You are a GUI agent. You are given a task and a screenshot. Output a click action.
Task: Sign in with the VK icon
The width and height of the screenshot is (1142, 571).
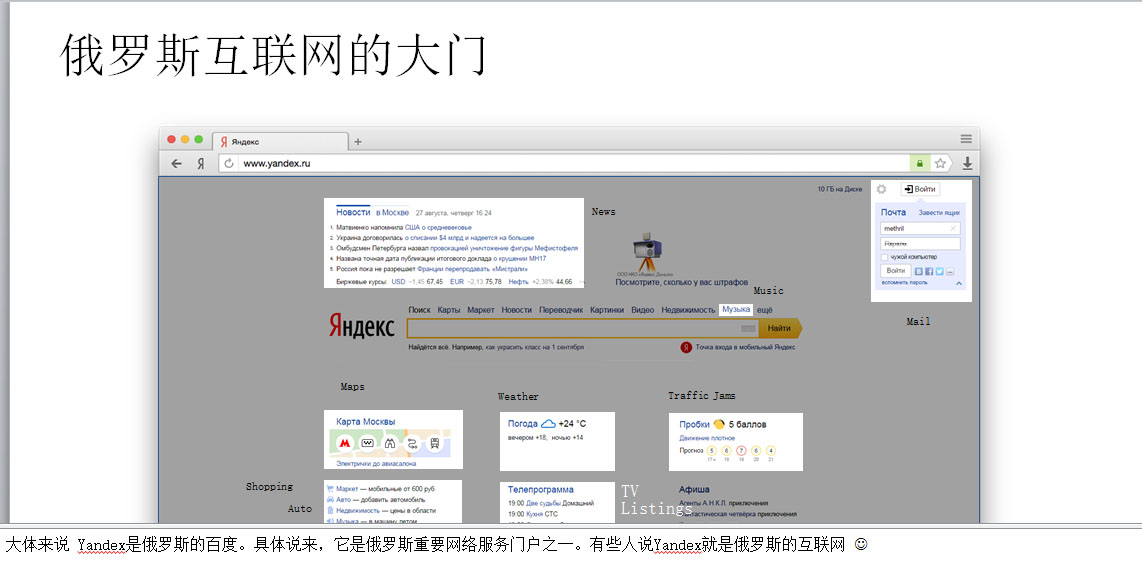pyautogui.click(x=918, y=271)
